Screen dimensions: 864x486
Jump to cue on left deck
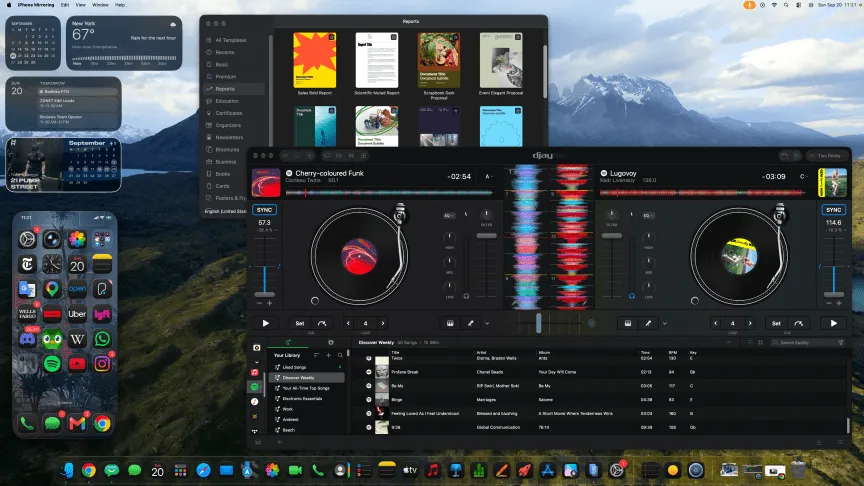(x=322, y=323)
